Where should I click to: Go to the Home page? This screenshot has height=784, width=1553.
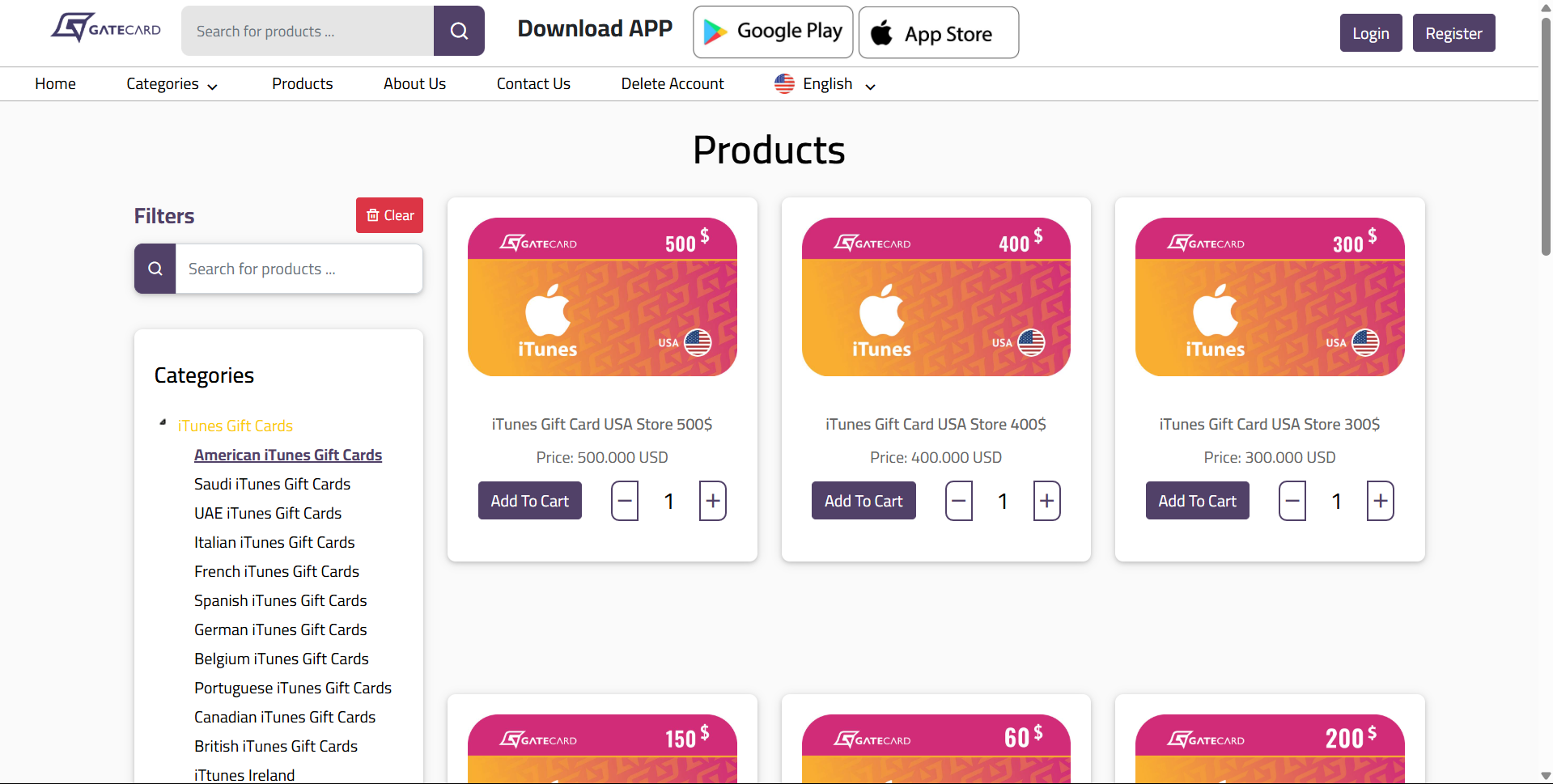coord(55,84)
